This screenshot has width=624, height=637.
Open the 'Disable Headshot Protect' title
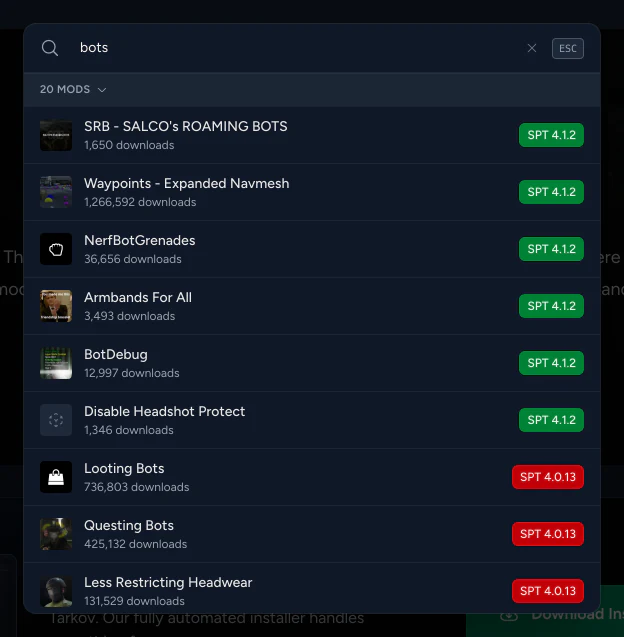point(165,412)
